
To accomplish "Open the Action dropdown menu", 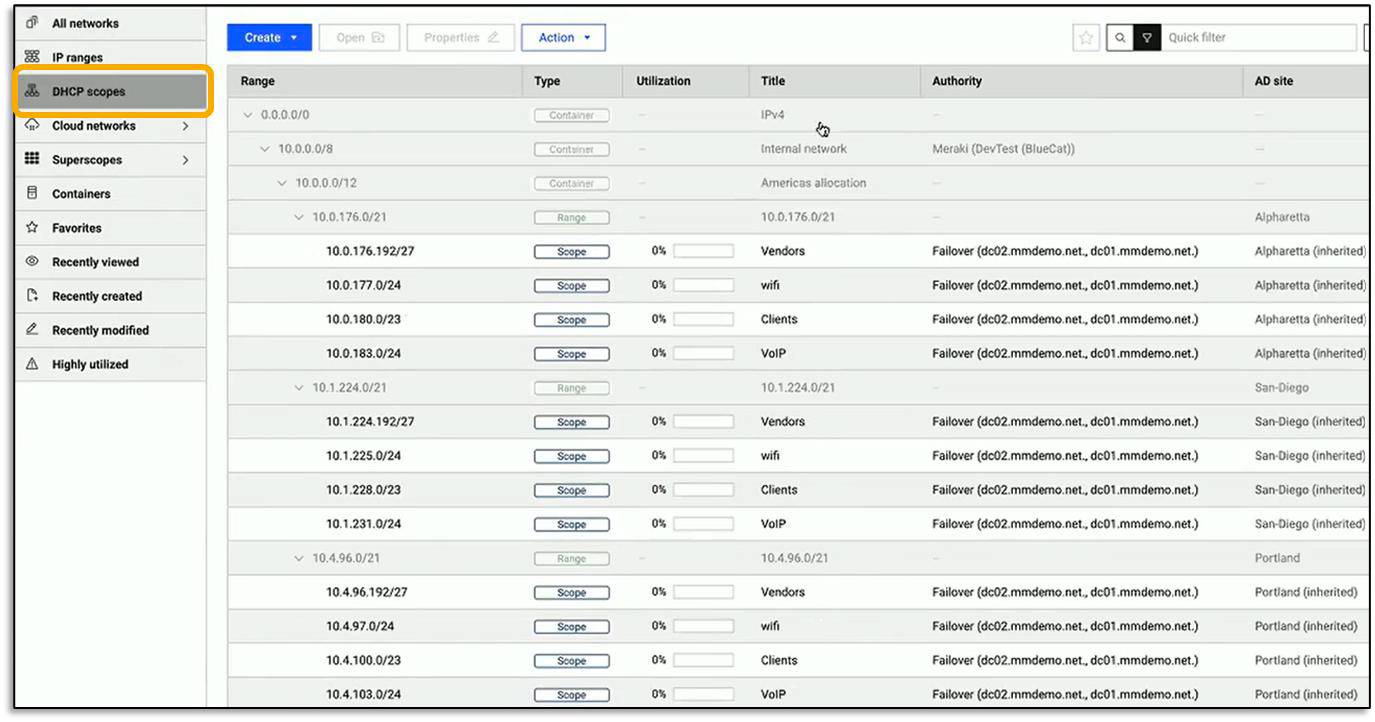I will (563, 37).
